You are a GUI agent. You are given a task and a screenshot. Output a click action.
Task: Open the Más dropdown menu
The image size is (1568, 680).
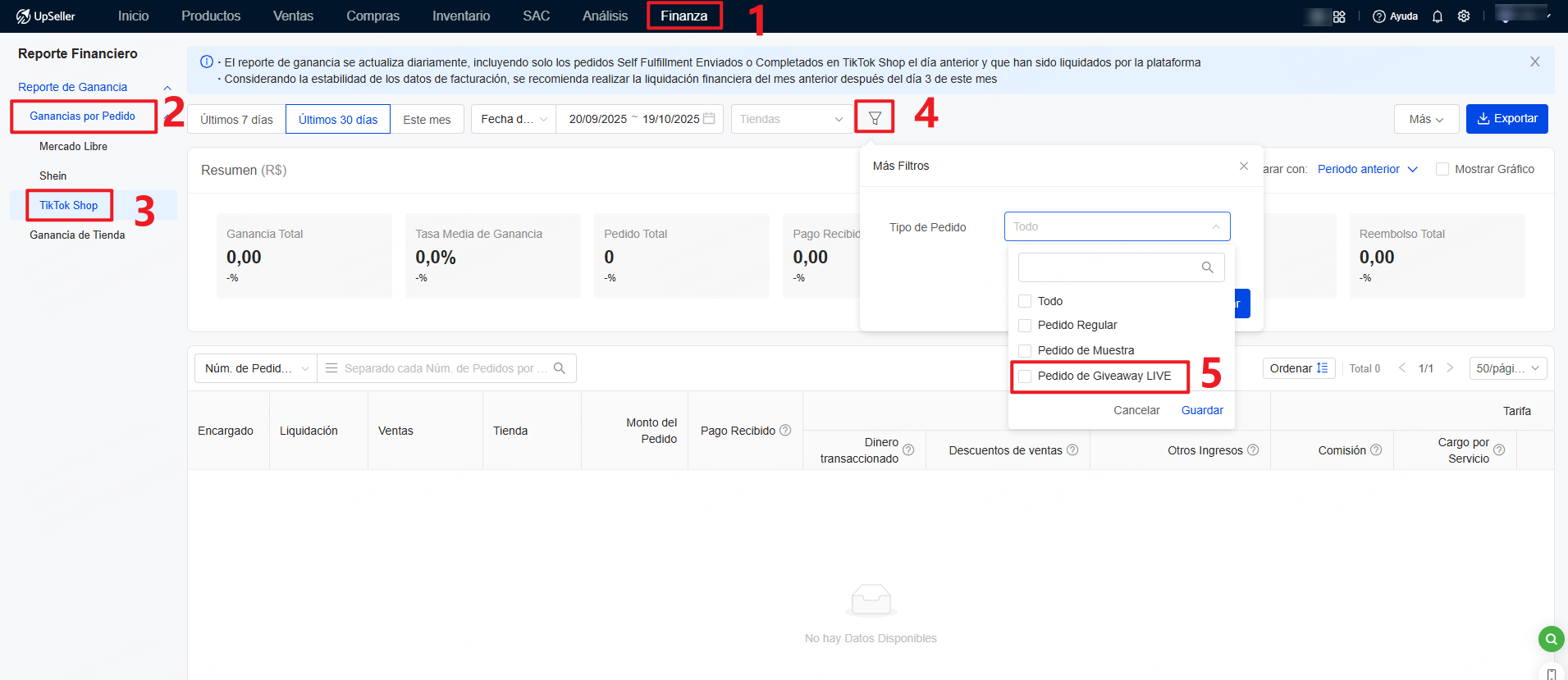1425,119
